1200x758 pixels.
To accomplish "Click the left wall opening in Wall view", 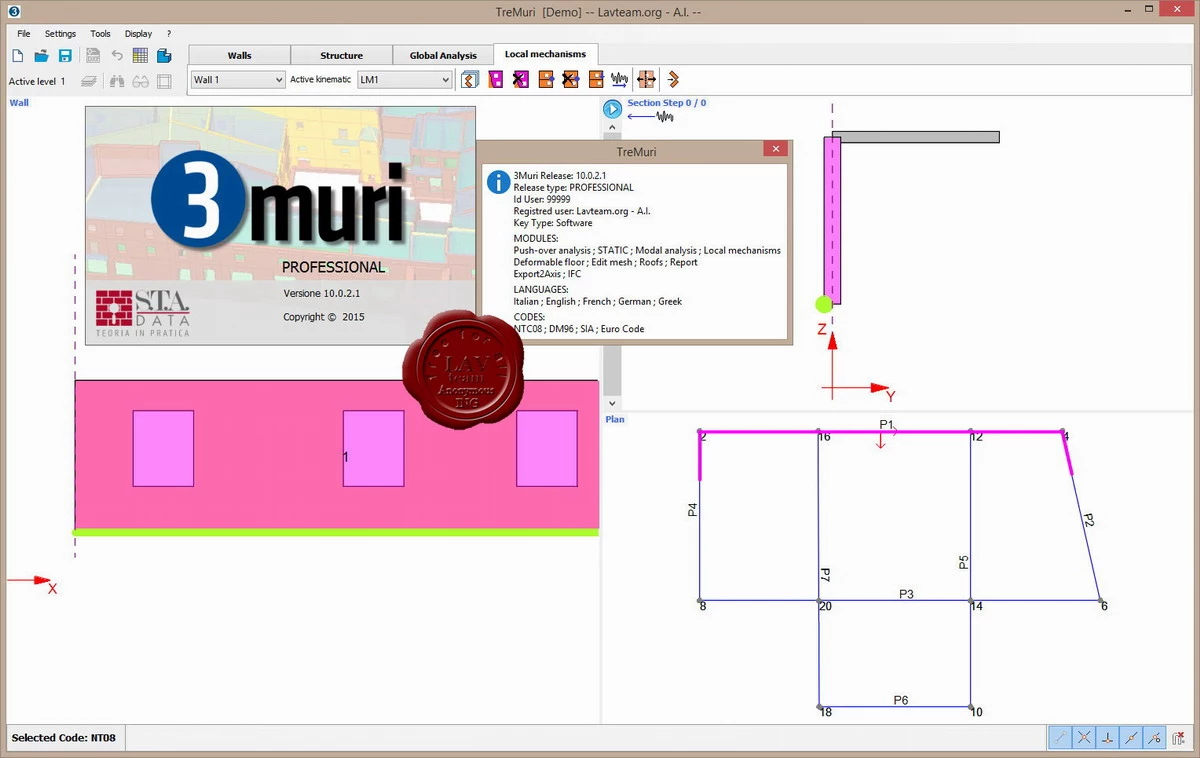I will click(x=163, y=448).
